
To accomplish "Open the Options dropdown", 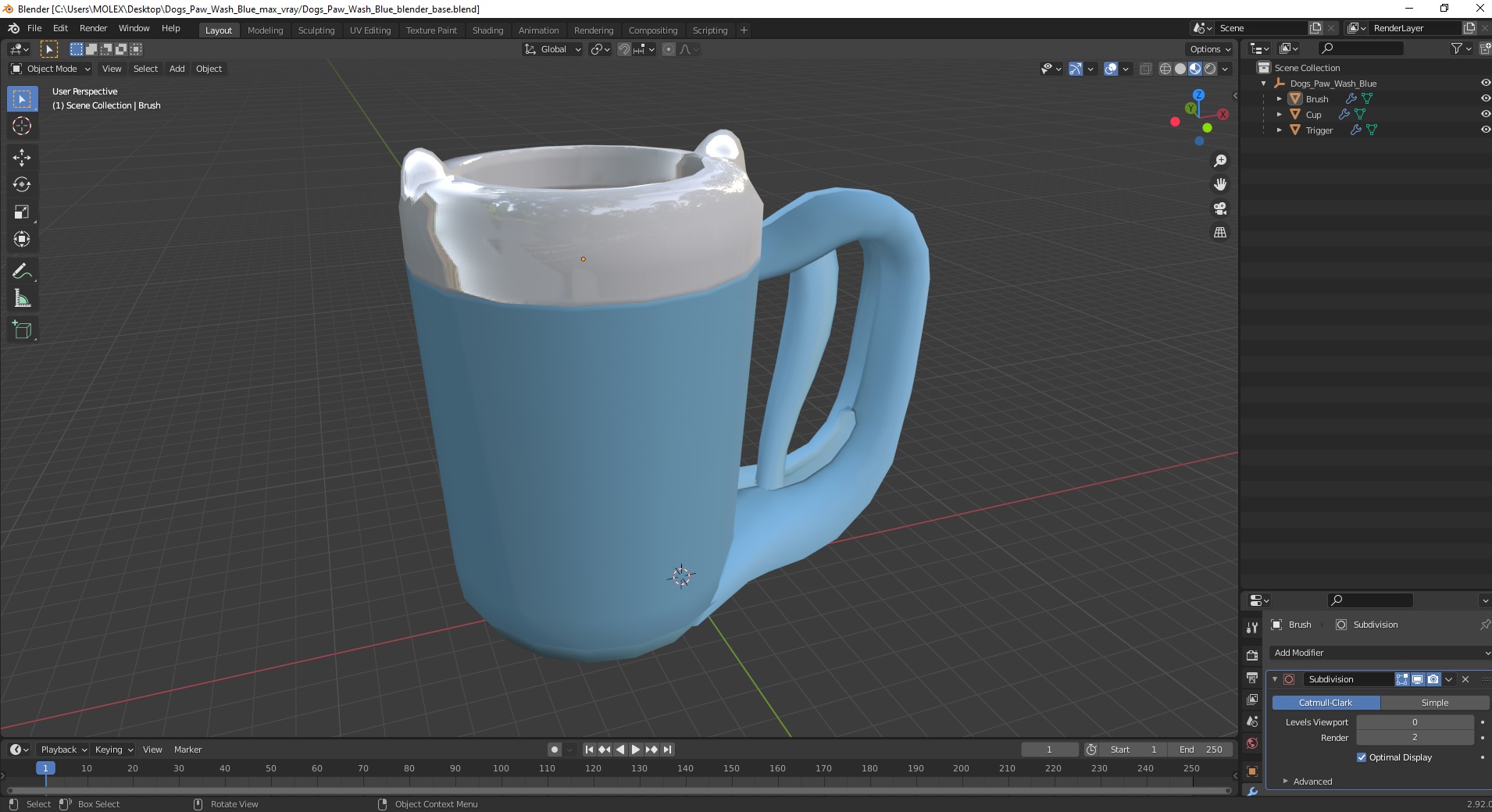I will click(1210, 49).
